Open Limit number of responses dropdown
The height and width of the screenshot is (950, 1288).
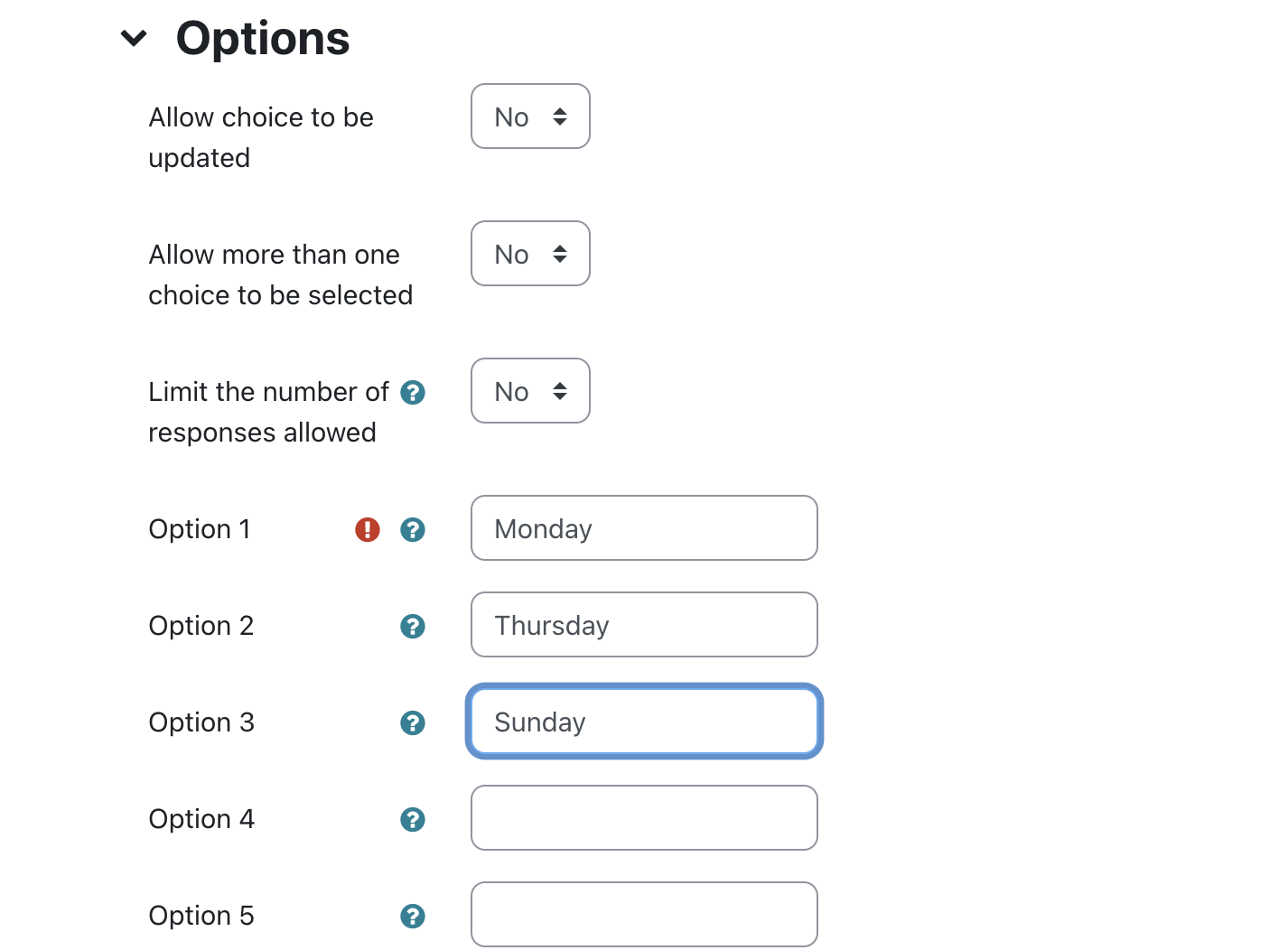tap(530, 391)
